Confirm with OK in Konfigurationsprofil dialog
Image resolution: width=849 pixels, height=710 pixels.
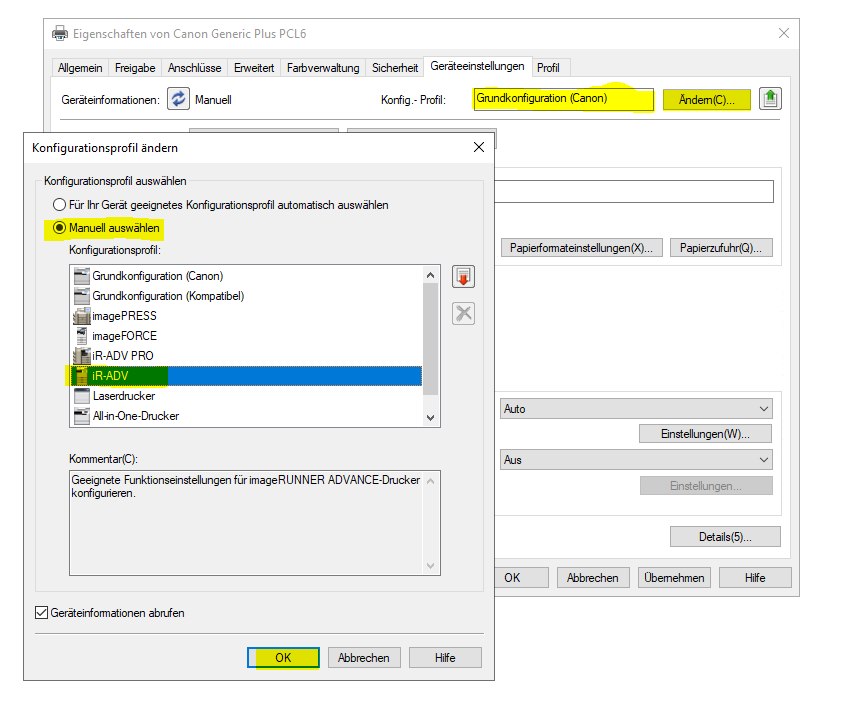click(x=283, y=657)
